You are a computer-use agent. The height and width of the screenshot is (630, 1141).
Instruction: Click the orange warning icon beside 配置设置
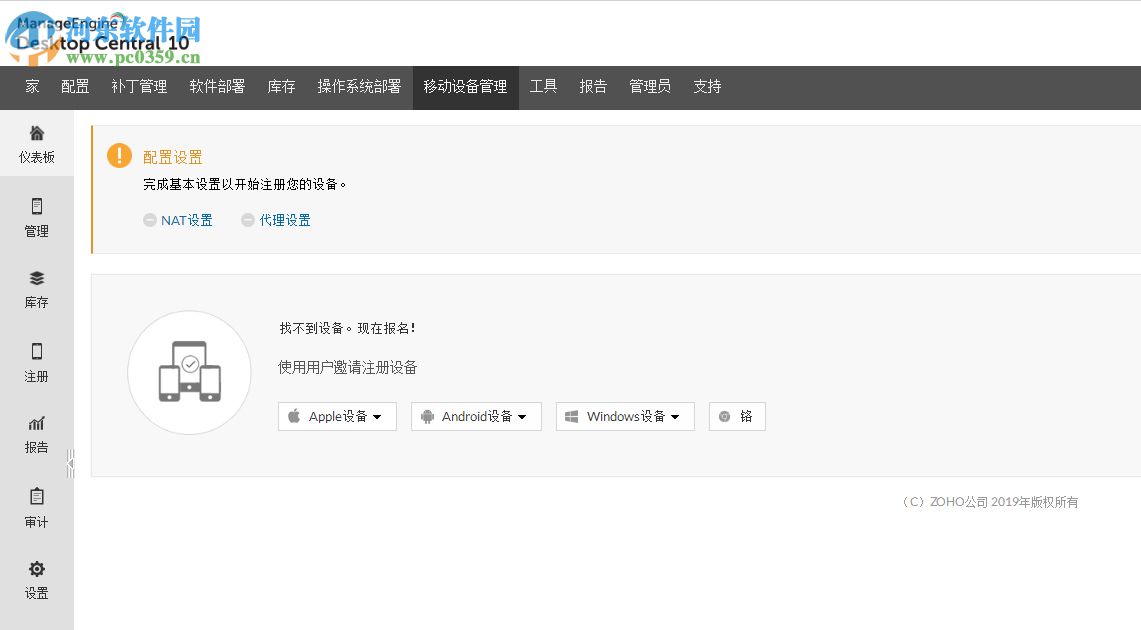click(120, 155)
